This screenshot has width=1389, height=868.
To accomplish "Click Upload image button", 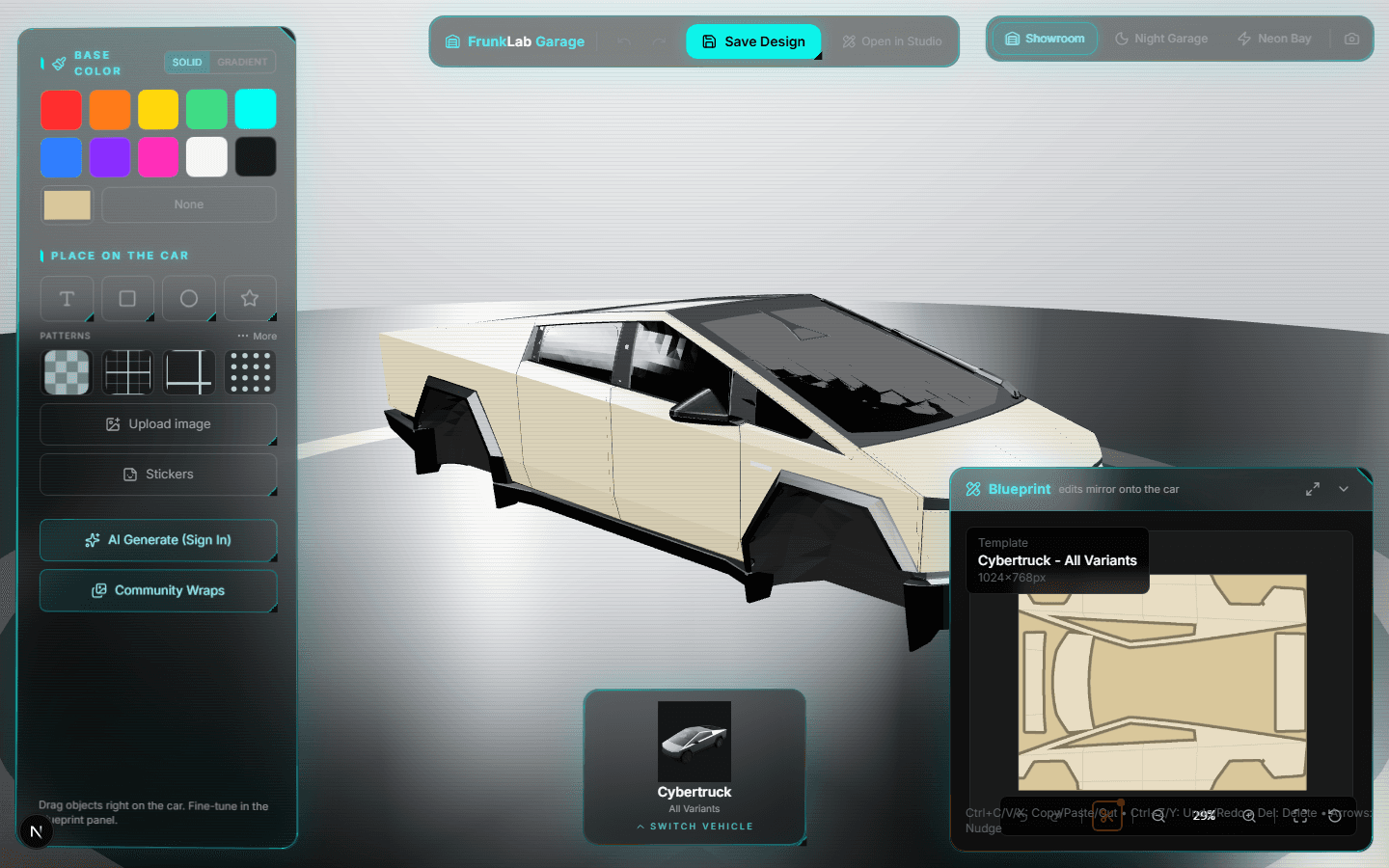I will 158,424.
